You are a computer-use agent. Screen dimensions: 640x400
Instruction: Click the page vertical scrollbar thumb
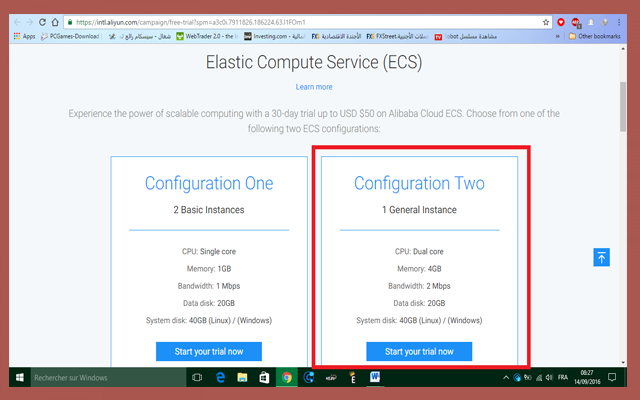pyautogui.click(x=623, y=107)
